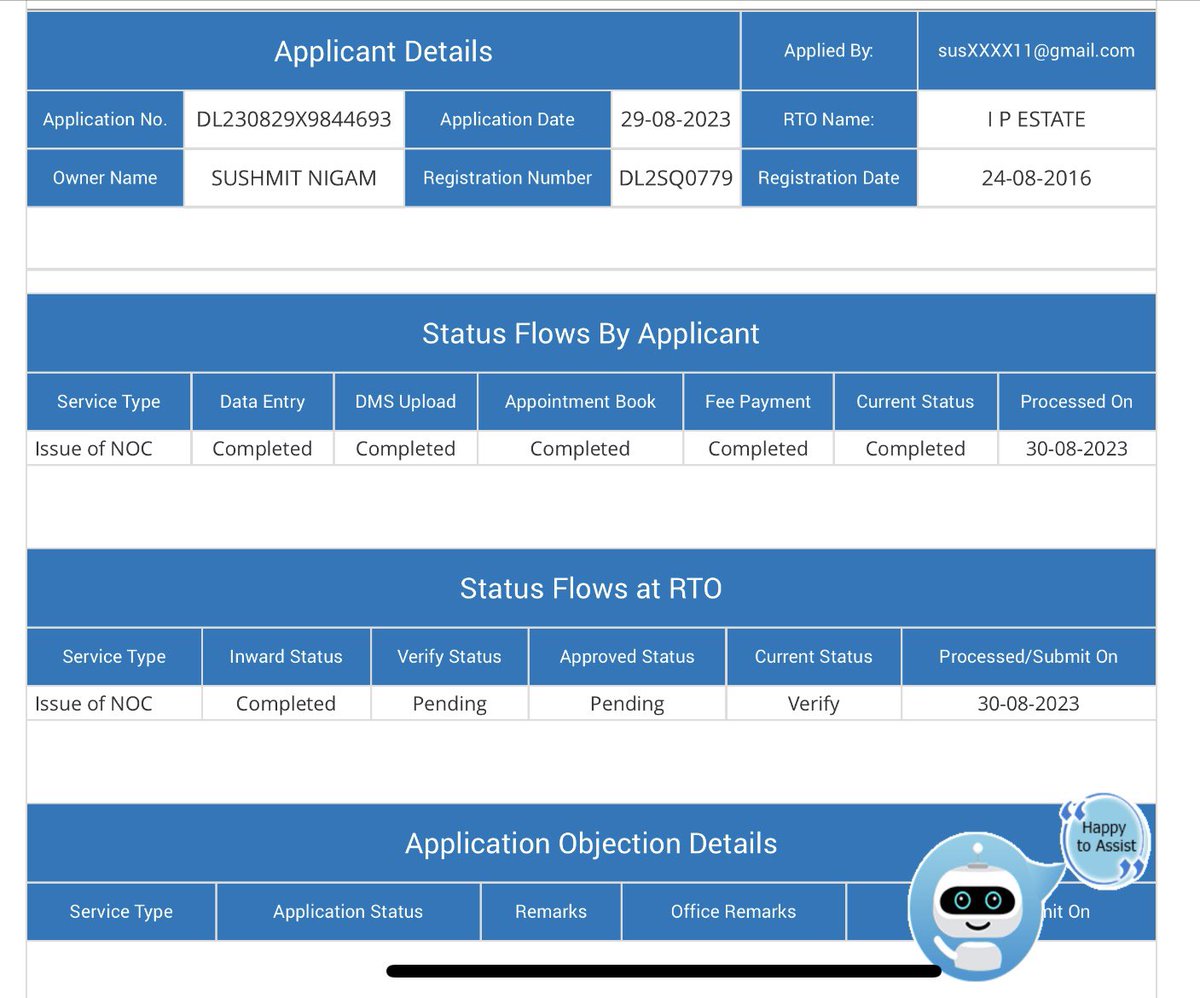Click the Data Entry column header
Viewport: 1200px width, 998px height.
tap(262, 401)
